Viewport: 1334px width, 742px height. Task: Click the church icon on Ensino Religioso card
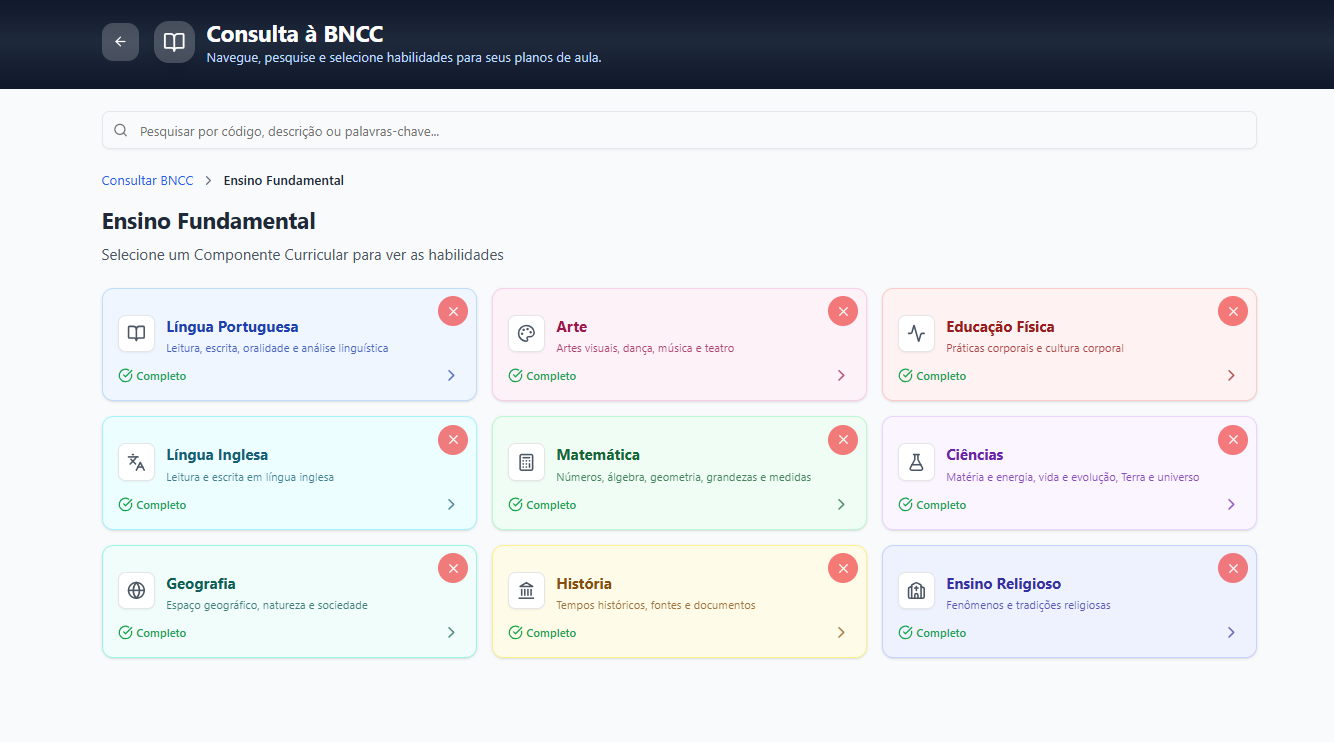tap(916, 590)
